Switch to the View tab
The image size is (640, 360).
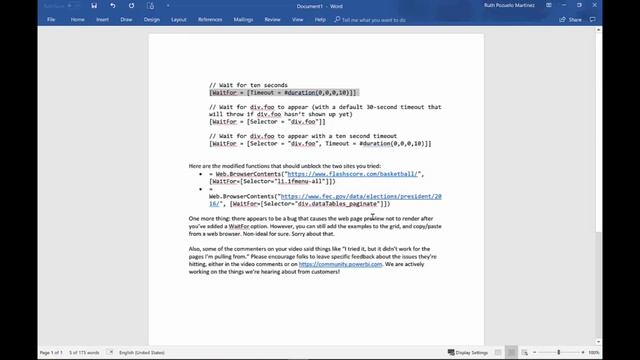(x=298, y=20)
